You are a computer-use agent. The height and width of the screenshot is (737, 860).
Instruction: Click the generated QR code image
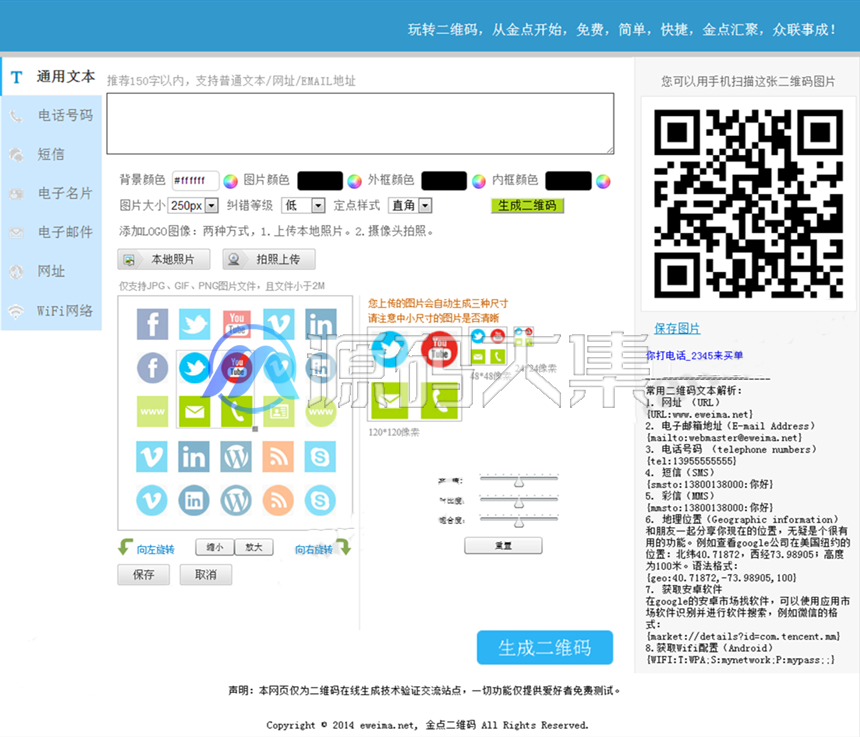pyautogui.click(x=749, y=203)
